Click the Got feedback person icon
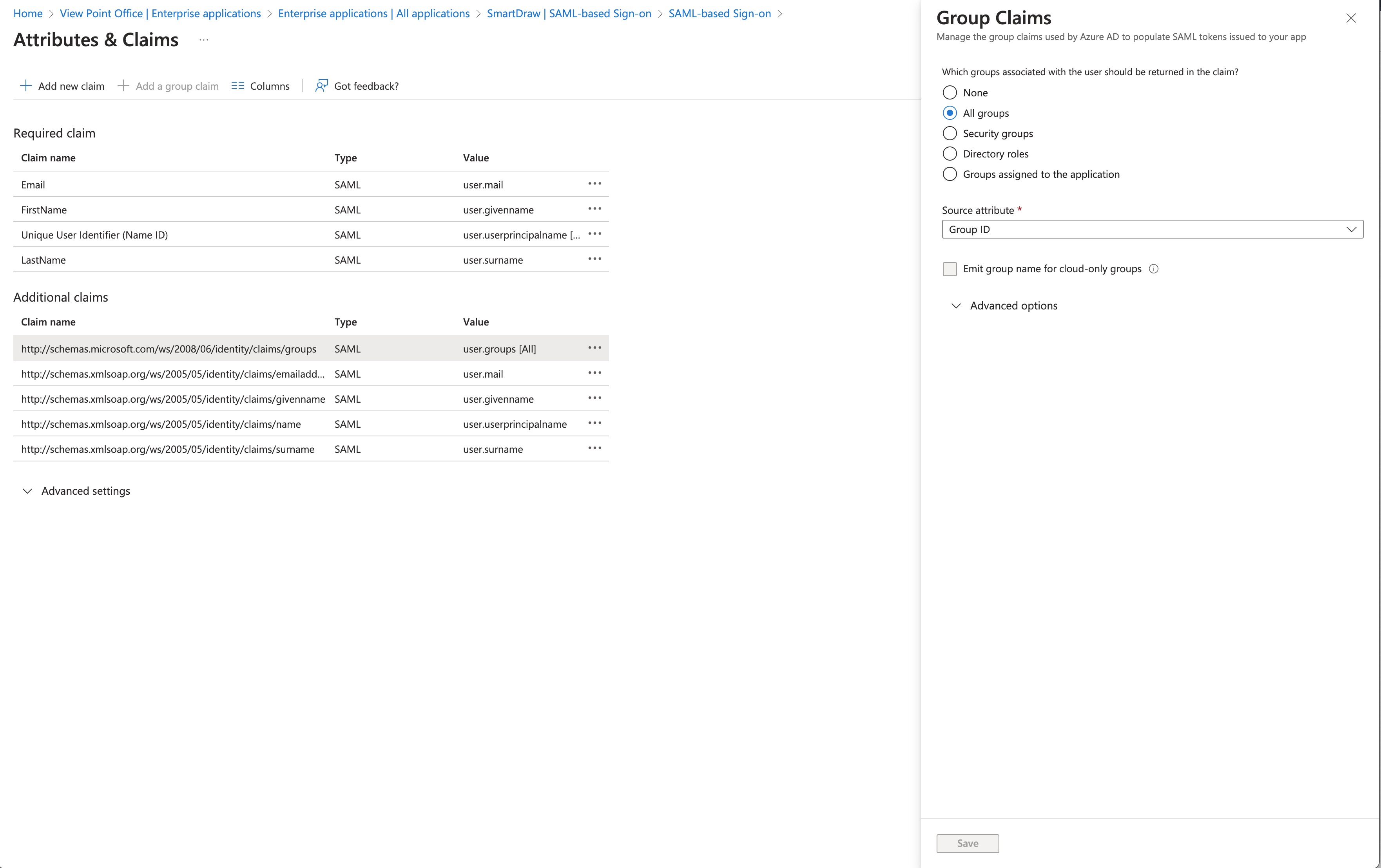The width and height of the screenshot is (1381, 868). pos(321,86)
